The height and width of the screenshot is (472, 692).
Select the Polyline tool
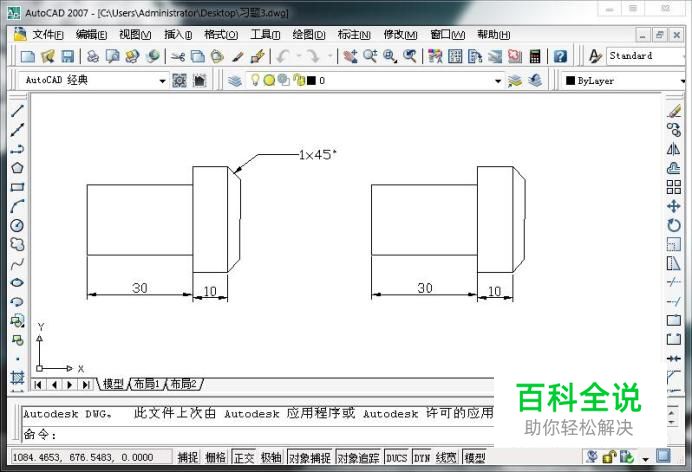coord(17,149)
